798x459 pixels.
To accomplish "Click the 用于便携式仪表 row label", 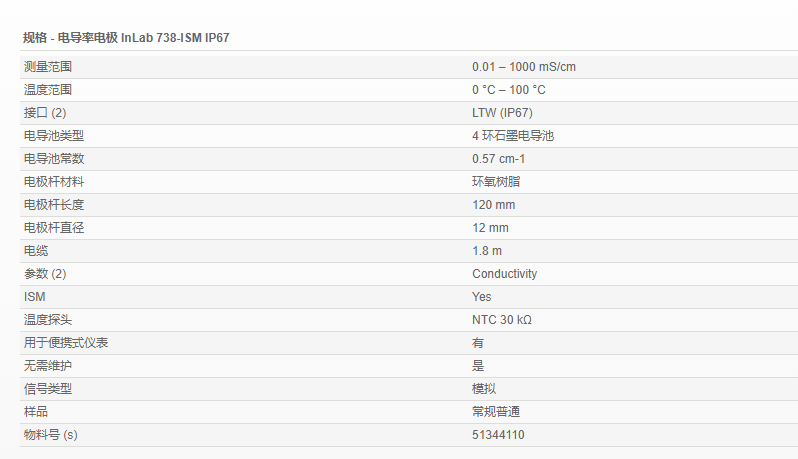I will pyautogui.click(x=66, y=343).
